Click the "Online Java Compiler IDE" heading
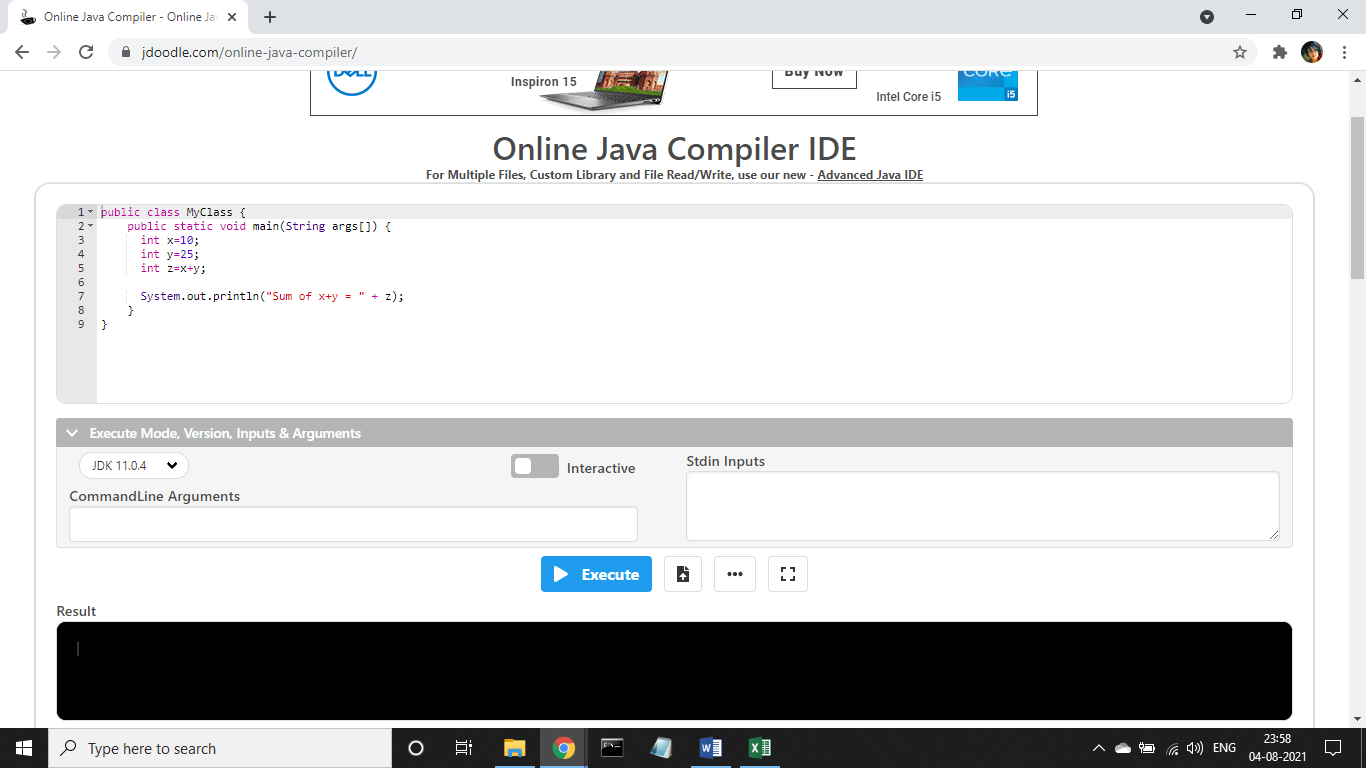 point(674,148)
